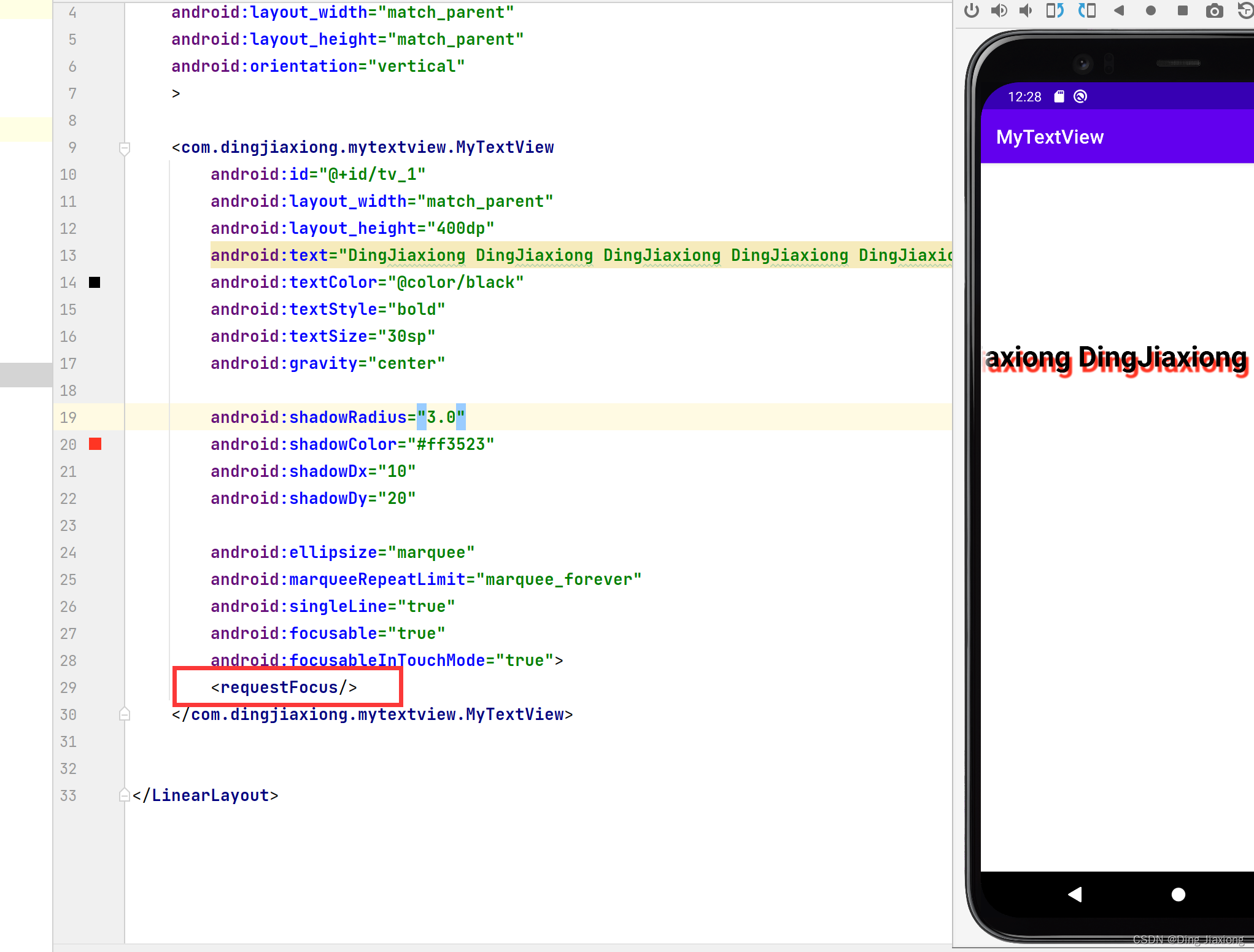Viewport: 1254px width, 952px height.
Task: Click the black color swatch on line 14
Action: 95,282
